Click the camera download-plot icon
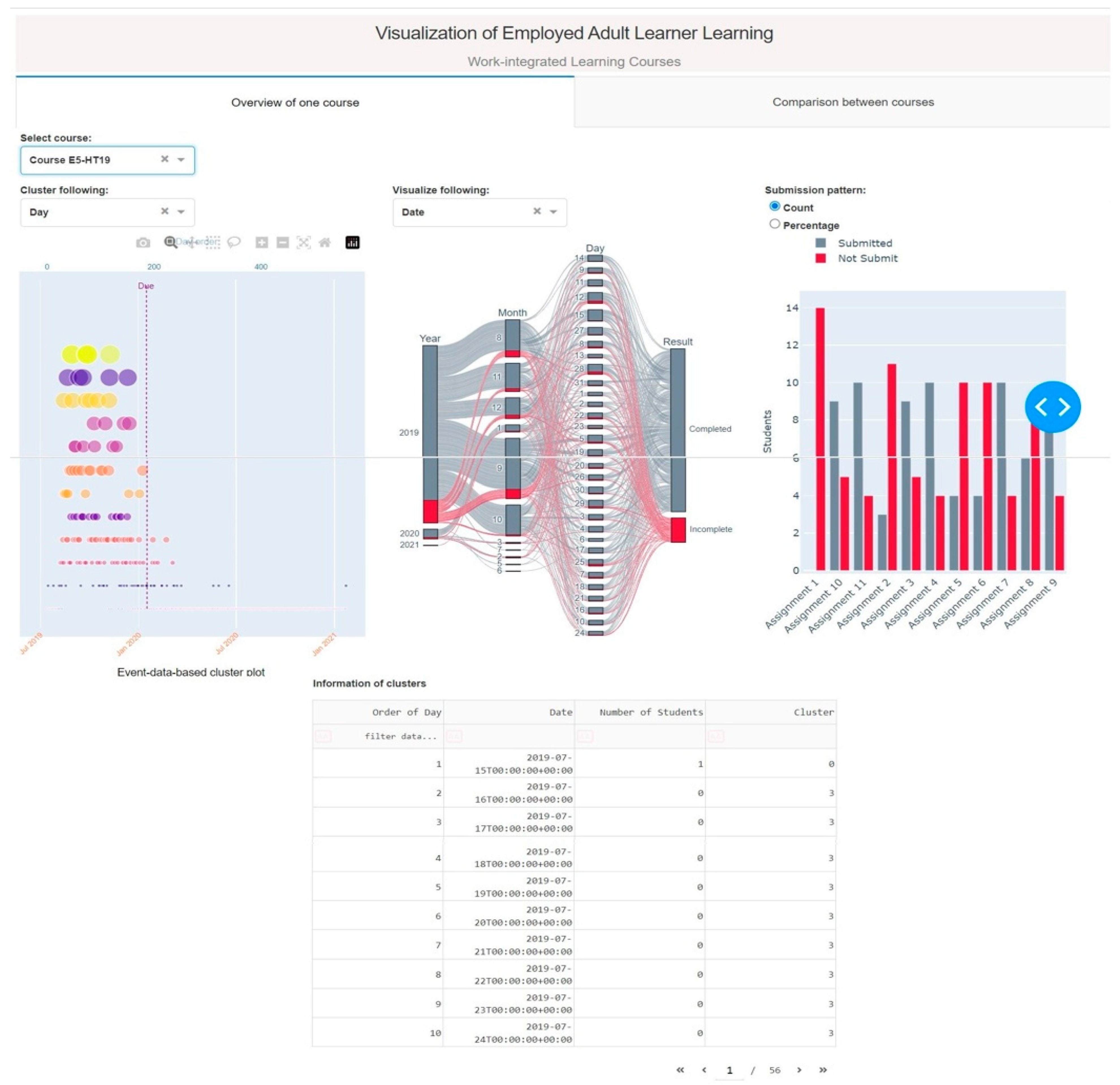Viewport: 1120px width, 1085px height. 143,243
